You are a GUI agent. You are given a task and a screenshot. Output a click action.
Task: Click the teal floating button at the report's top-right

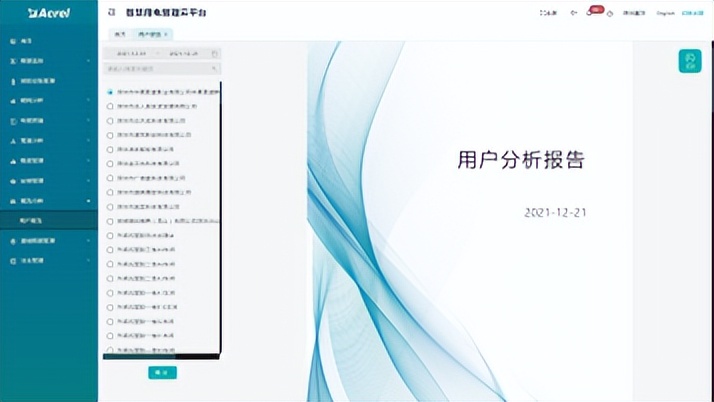(x=690, y=61)
